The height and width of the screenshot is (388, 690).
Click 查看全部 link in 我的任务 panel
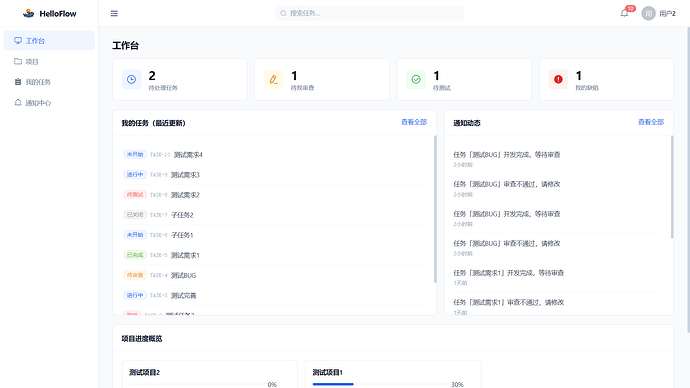[x=414, y=122]
